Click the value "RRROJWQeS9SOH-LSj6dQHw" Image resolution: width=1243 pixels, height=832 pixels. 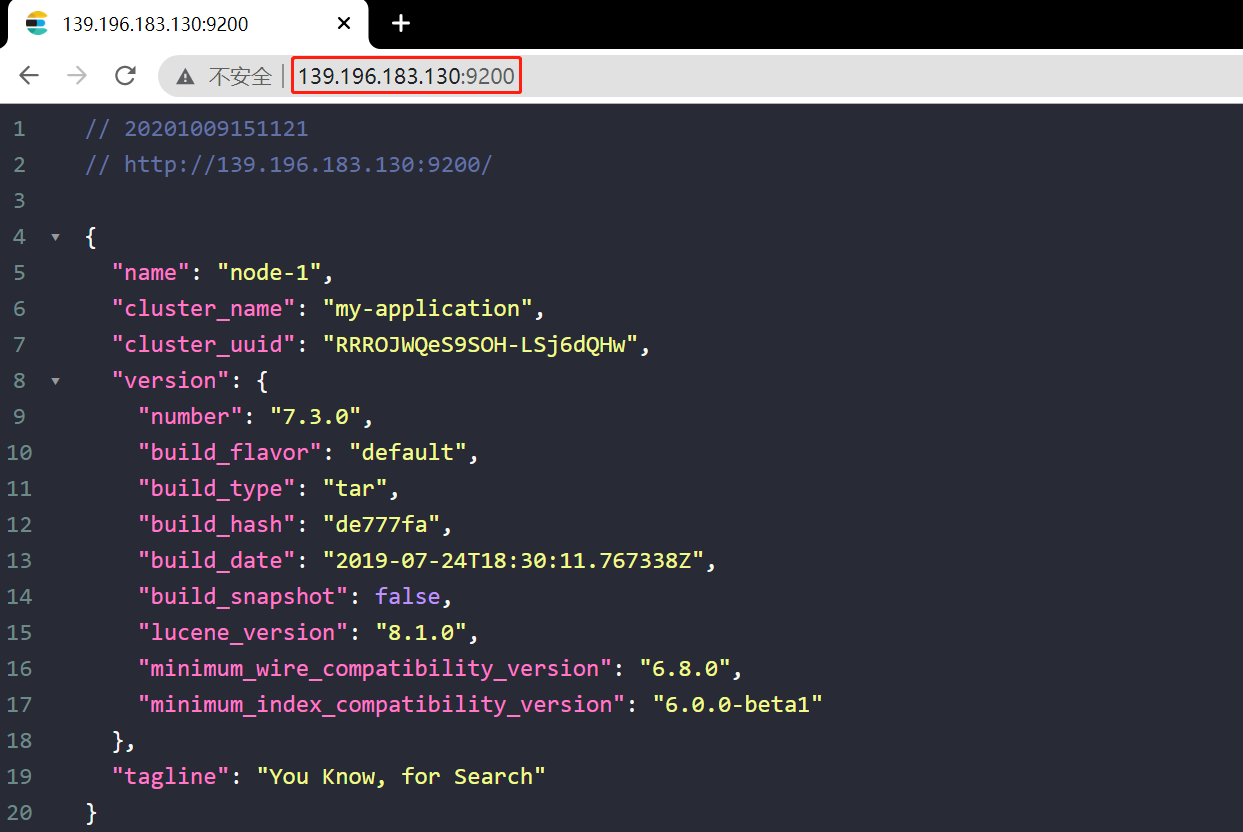coord(480,345)
